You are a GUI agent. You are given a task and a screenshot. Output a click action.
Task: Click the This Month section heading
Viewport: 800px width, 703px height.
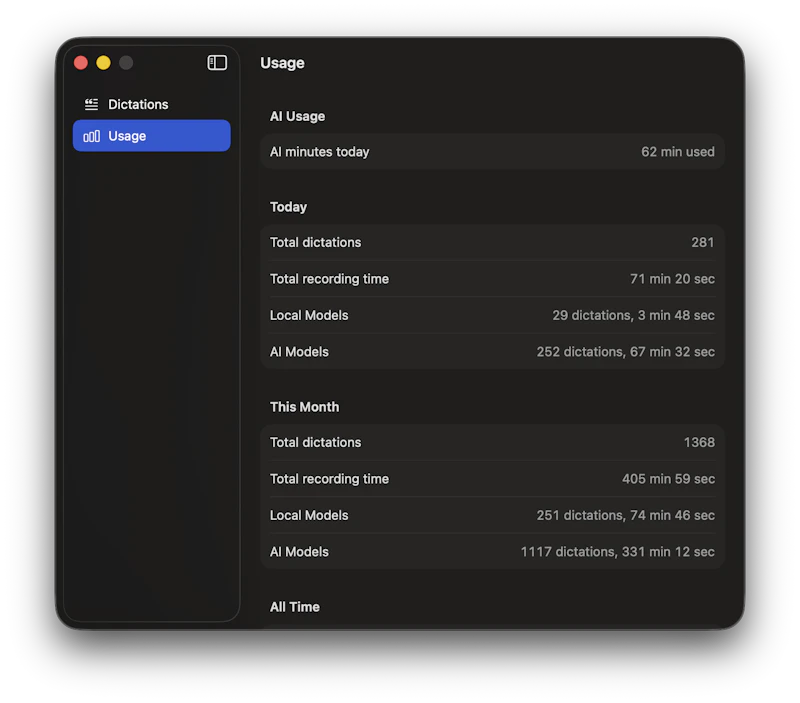(304, 407)
